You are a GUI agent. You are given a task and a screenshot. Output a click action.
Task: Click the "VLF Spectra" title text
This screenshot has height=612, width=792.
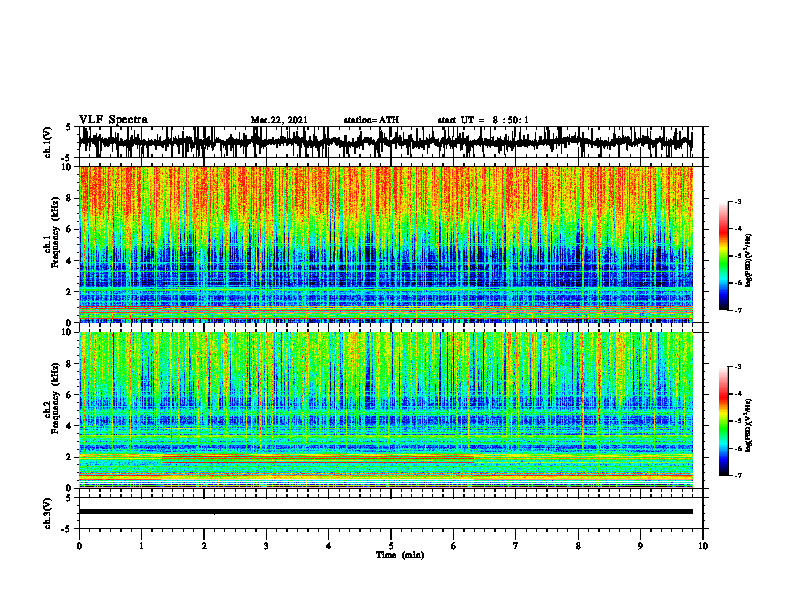pyautogui.click(x=113, y=120)
